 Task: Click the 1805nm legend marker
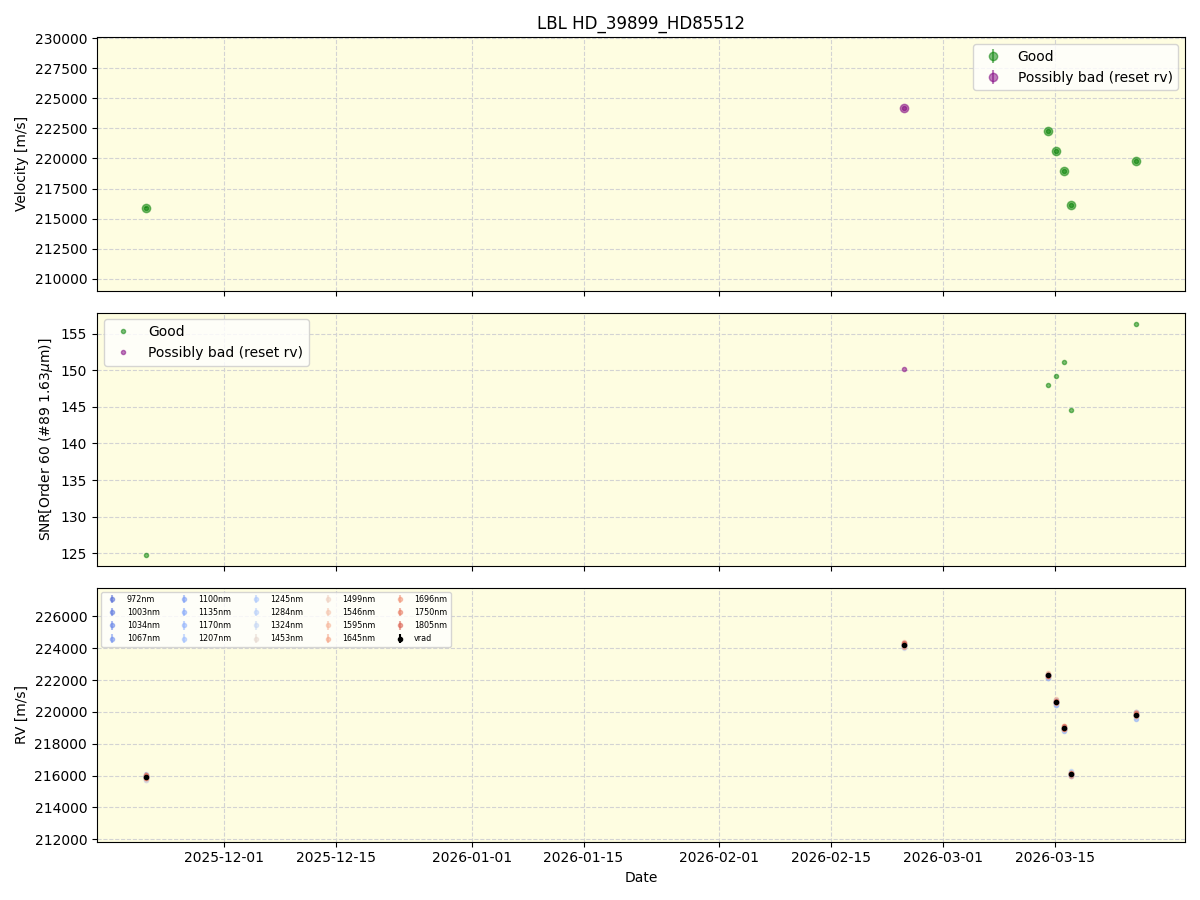tap(400, 625)
